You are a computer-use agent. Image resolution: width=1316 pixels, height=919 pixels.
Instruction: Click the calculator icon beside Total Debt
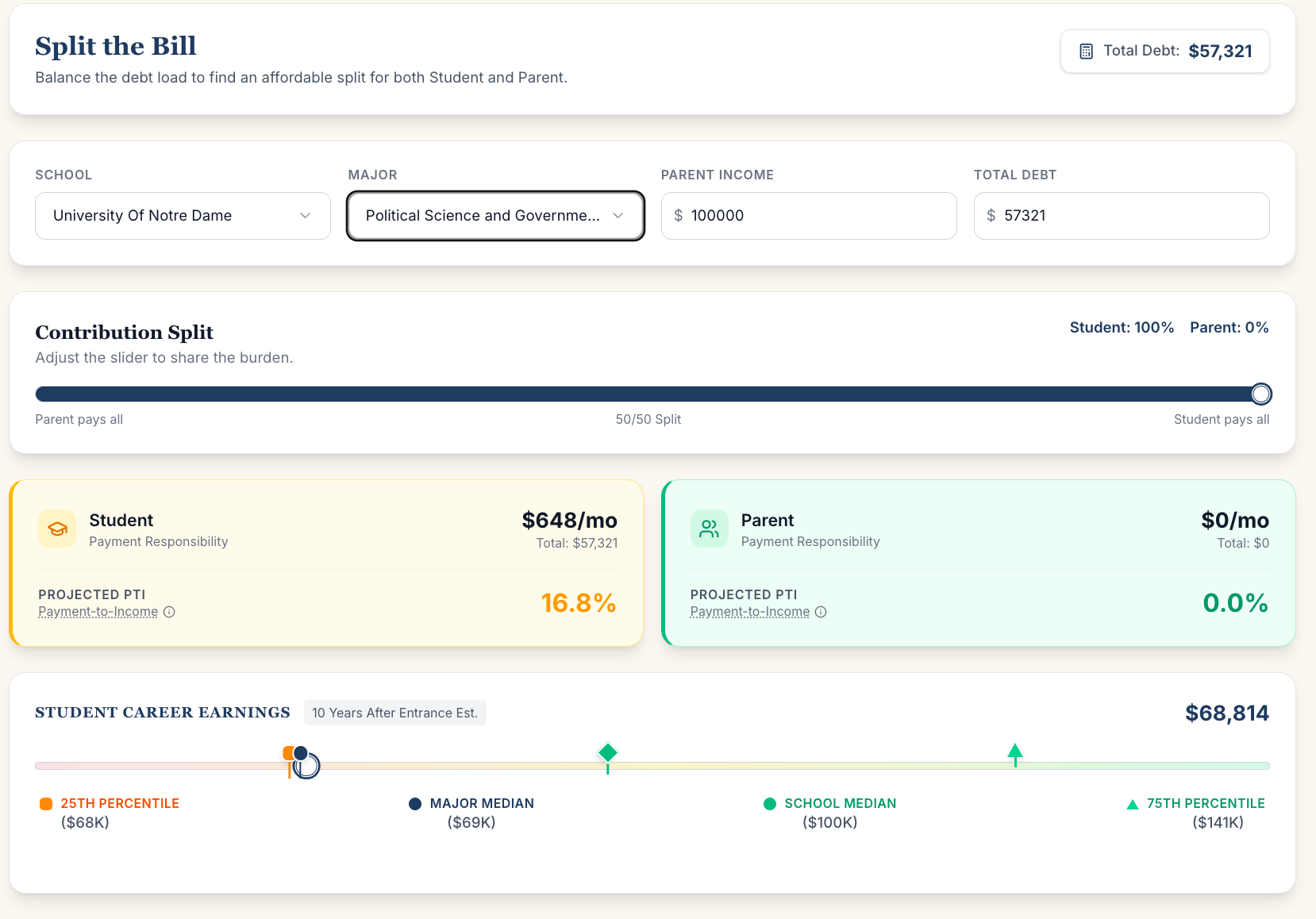(1086, 52)
